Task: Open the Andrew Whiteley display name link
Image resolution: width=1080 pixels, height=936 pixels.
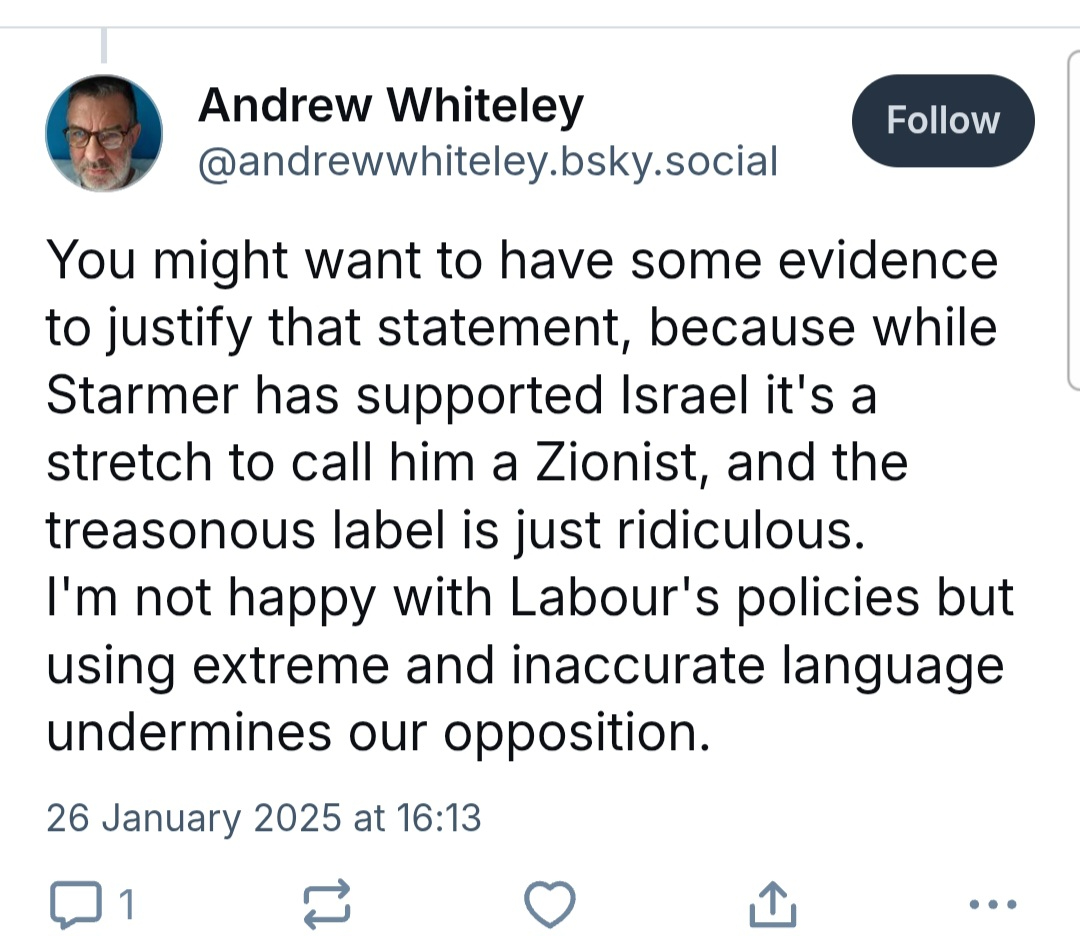Action: tap(391, 106)
